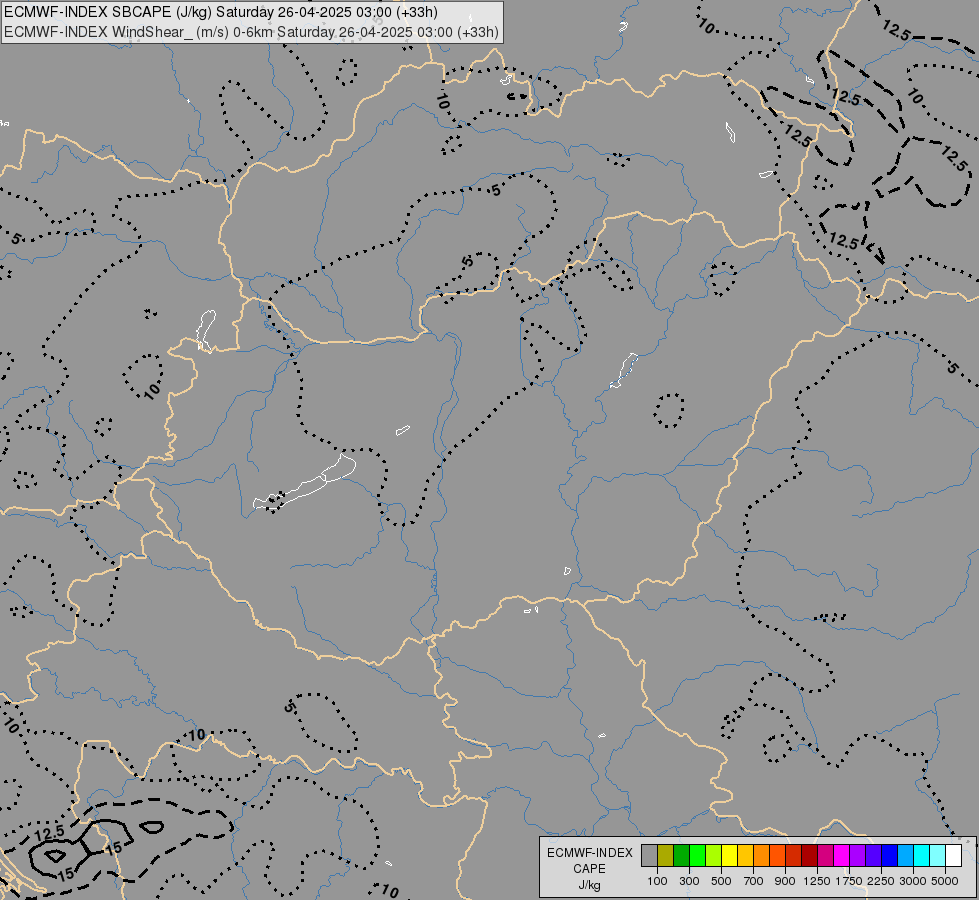Image resolution: width=979 pixels, height=900 pixels.
Task: Click the legend value 2250
Action: [881, 881]
